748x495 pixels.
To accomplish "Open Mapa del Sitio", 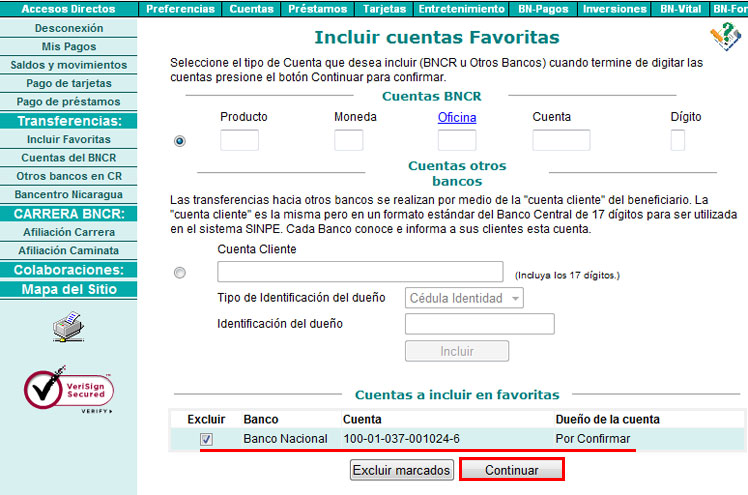I will click(69, 289).
